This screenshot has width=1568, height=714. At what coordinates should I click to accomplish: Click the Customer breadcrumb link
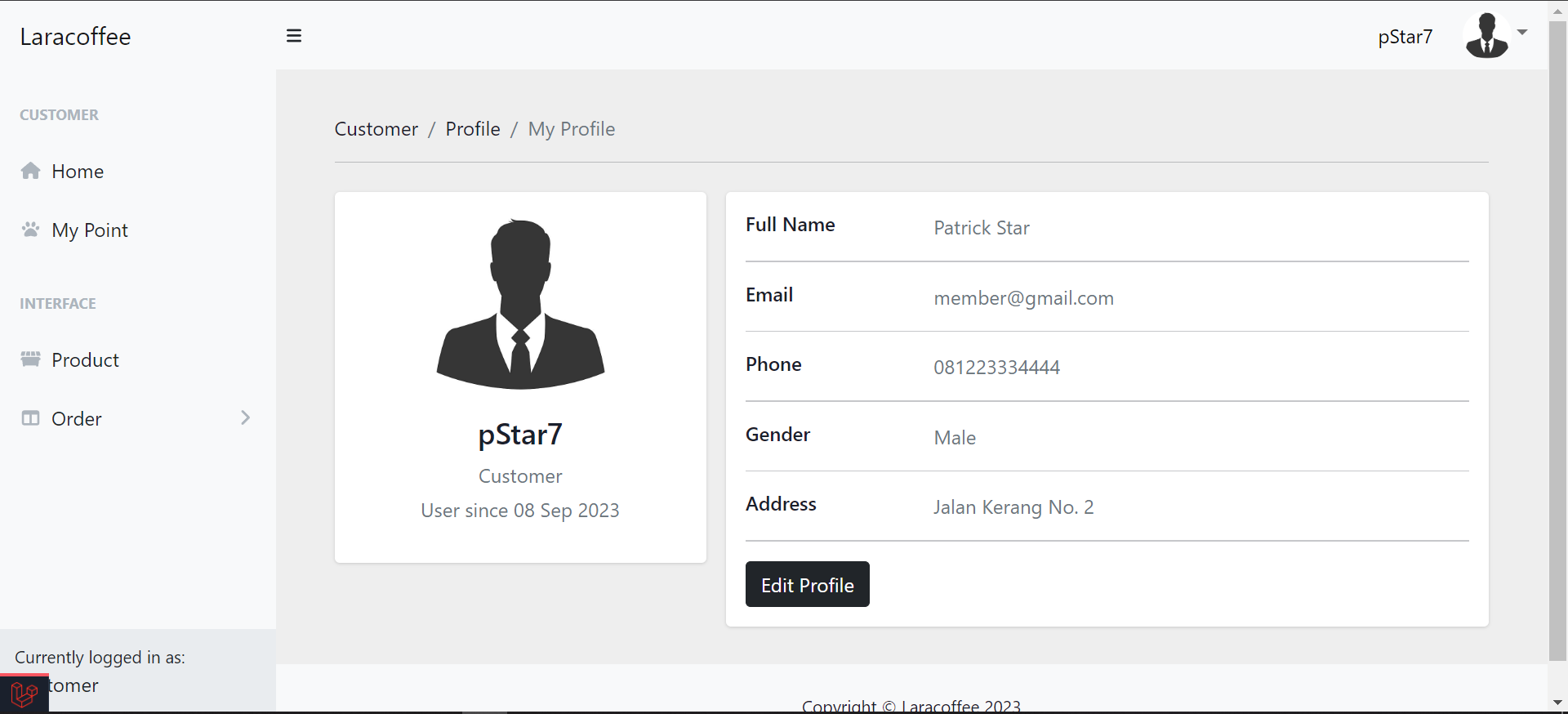tap(376, 129)
